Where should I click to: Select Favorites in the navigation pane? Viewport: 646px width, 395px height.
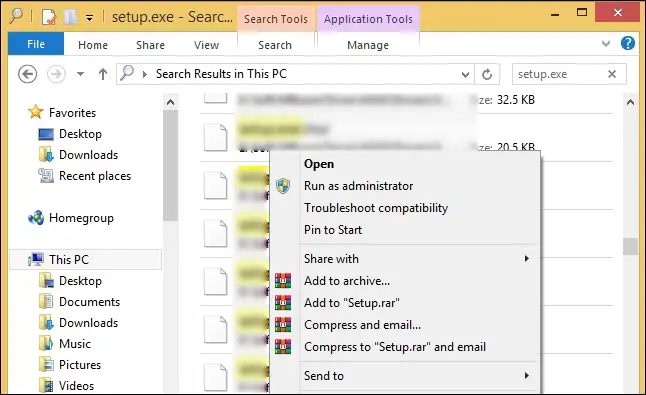click(x=72, y=112)
